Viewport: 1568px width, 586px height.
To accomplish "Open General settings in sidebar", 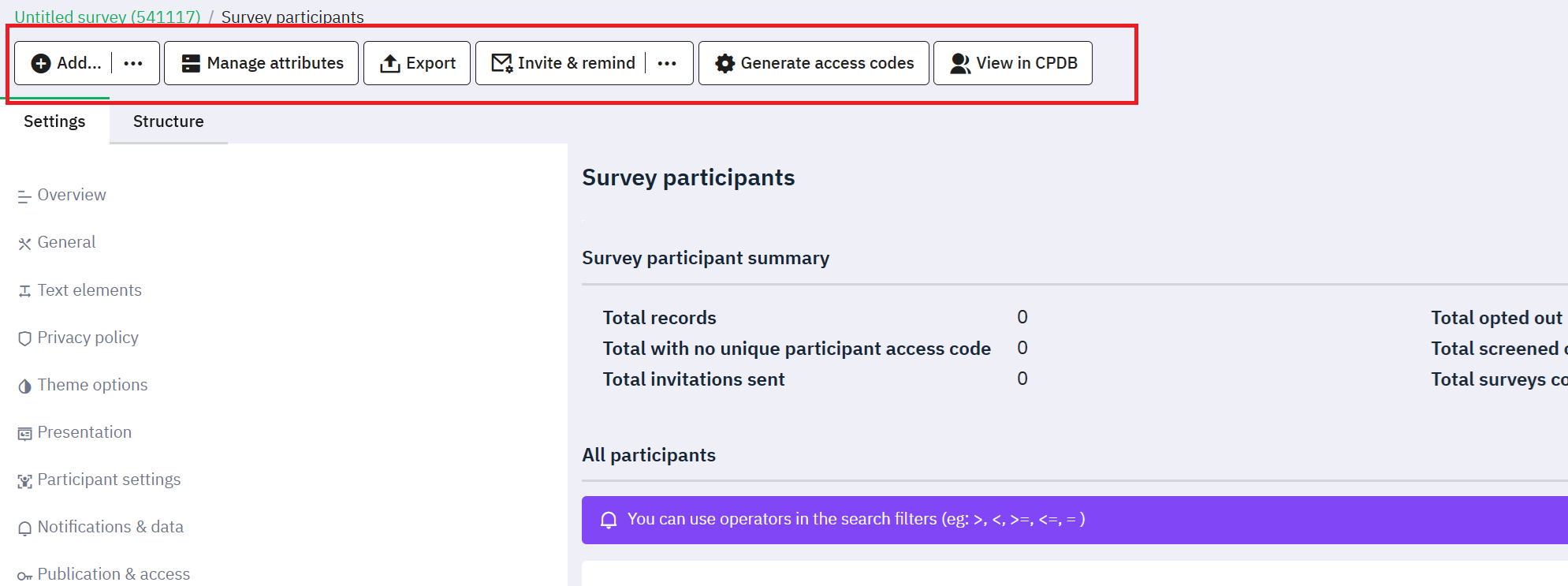I will point(66,242).
